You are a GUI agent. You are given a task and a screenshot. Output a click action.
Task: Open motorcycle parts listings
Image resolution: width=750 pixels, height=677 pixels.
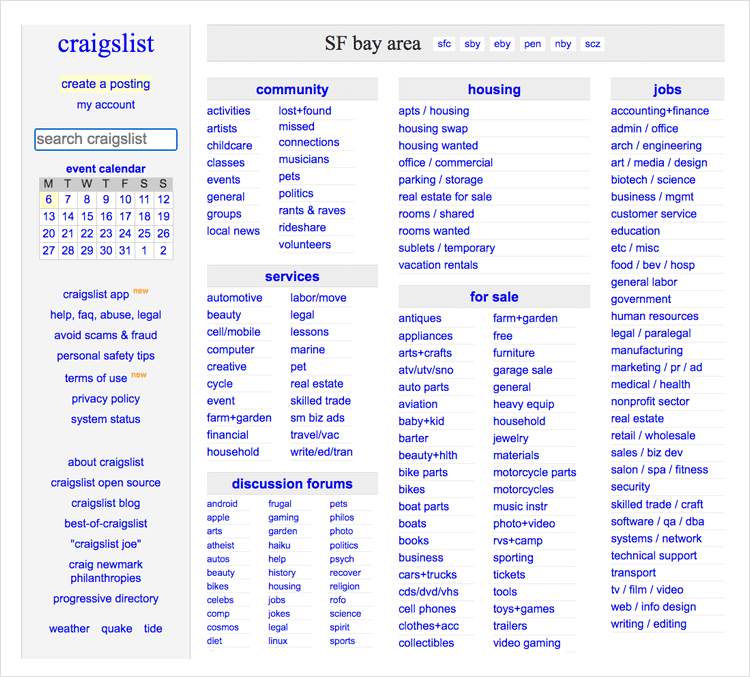(x=534, y=473)
